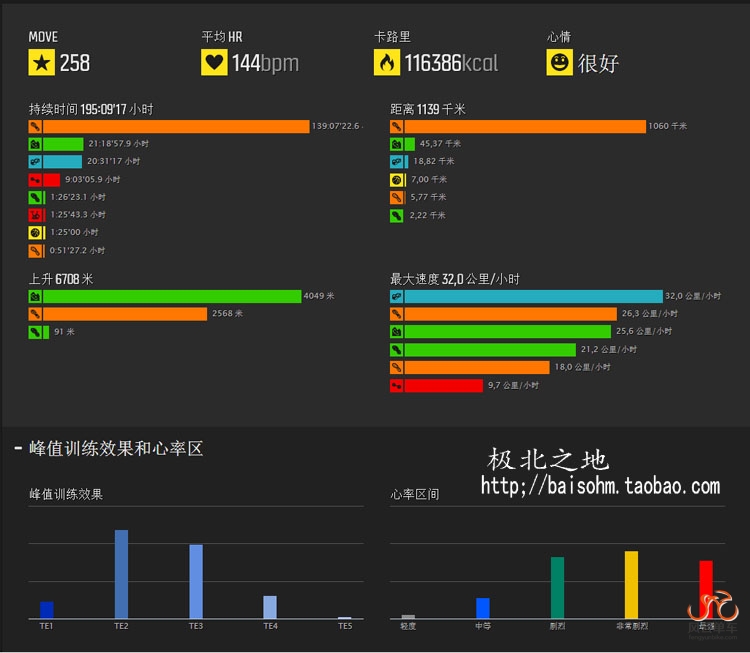
Task: Click the red cyclist logo in the corner
Action: pyautogui.click(x=712, y=608)
